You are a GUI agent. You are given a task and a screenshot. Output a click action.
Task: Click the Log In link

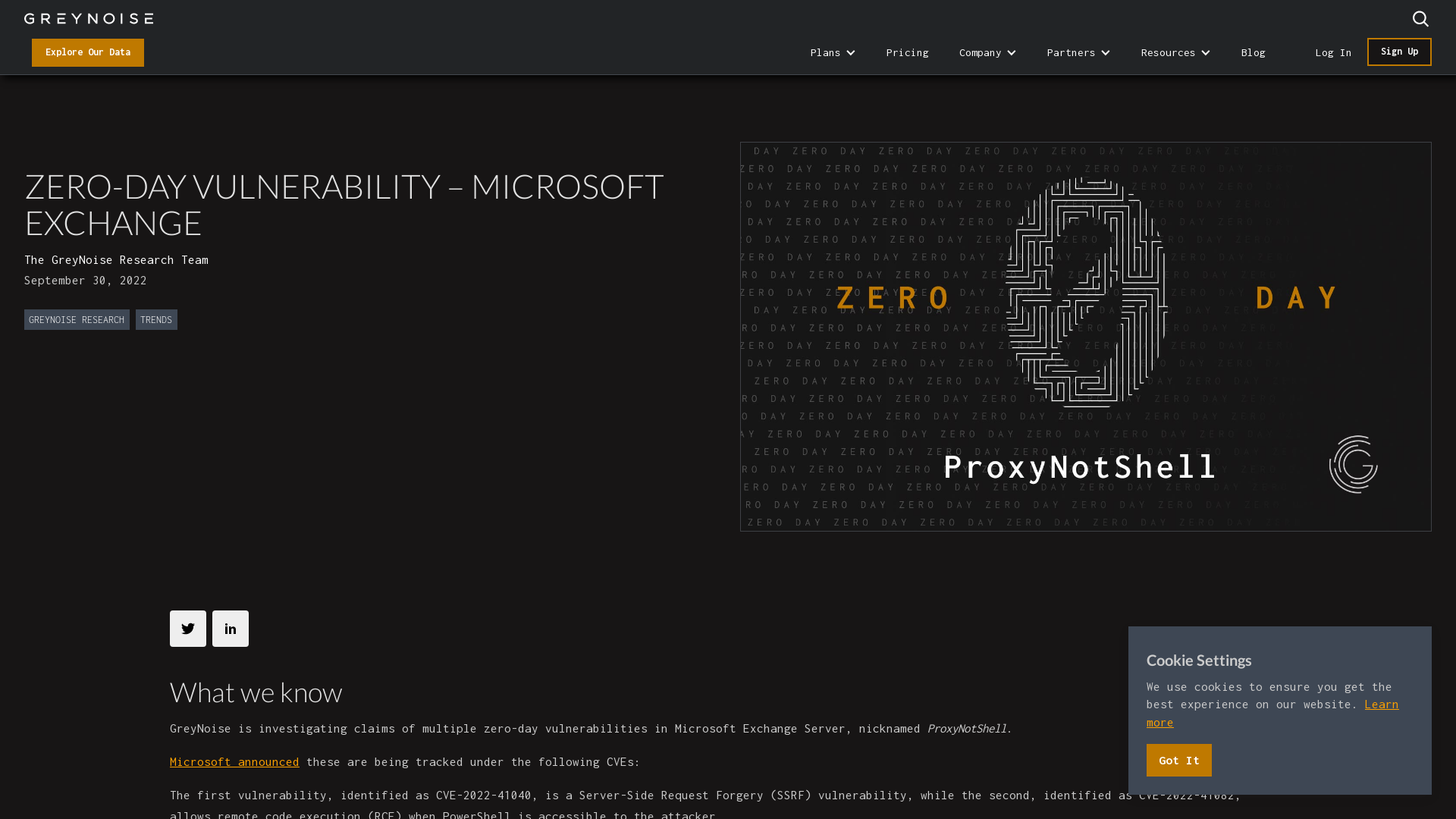pos(1333,52)
